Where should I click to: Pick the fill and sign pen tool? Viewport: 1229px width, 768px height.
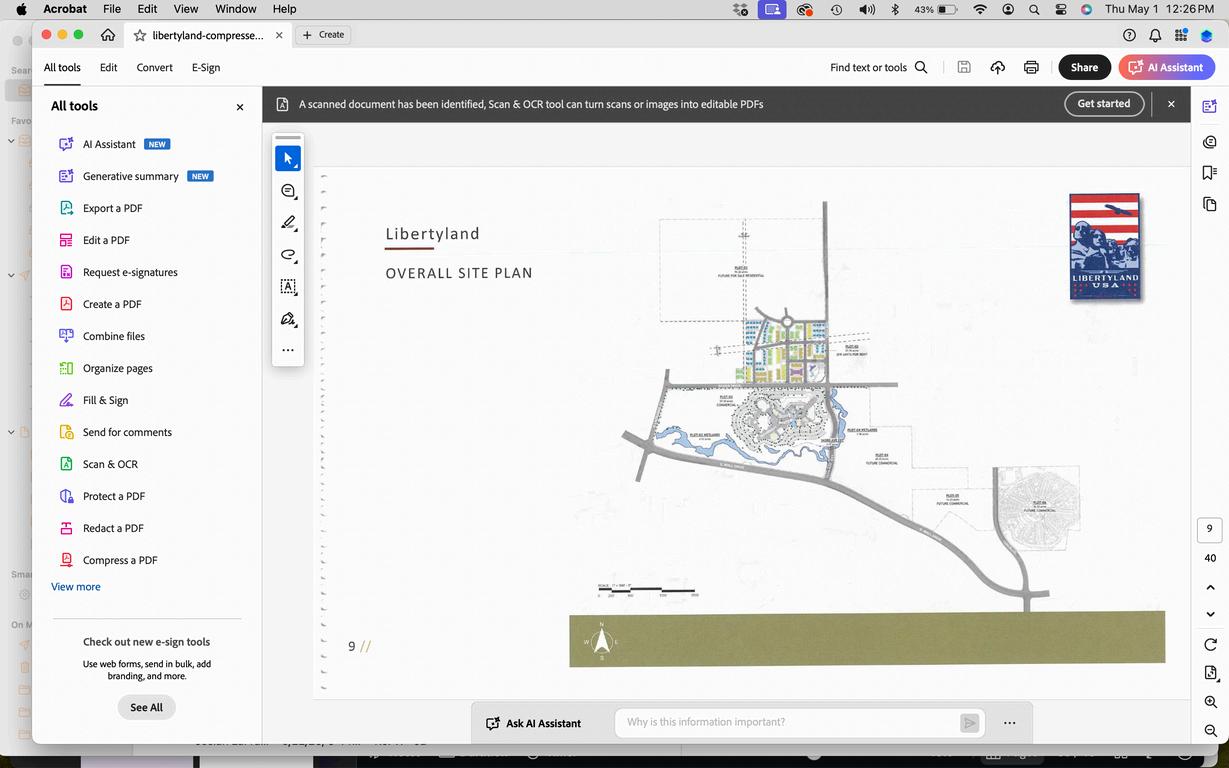click(x=288, y=319)
